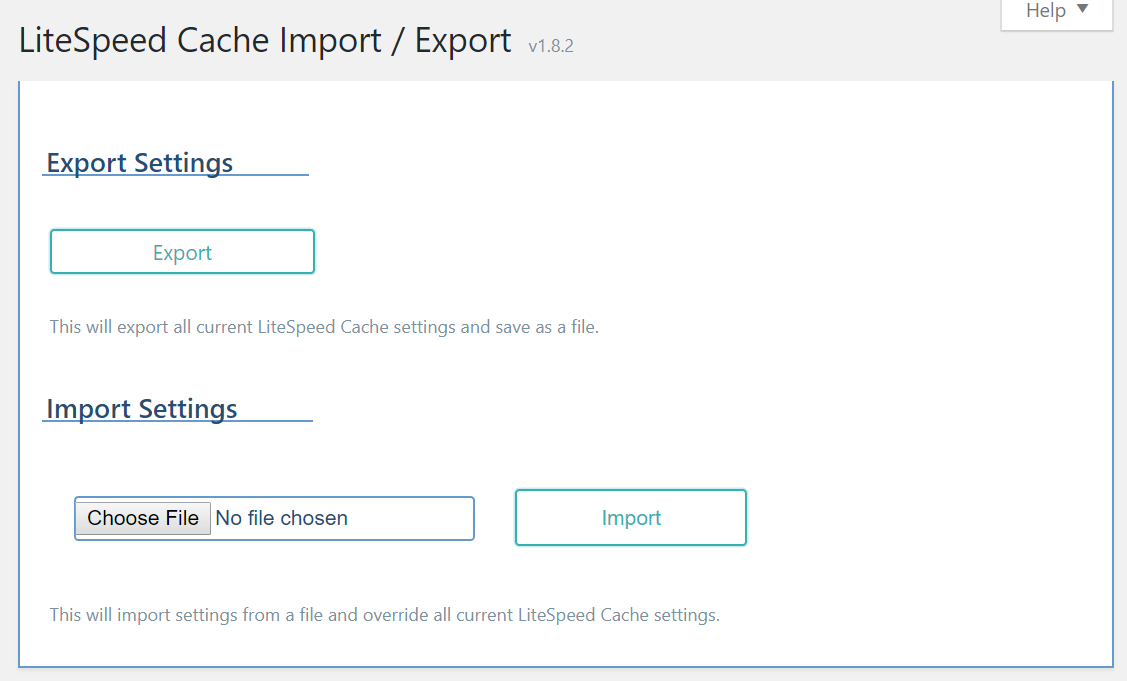This screenshot has height=681, width=1127.
Task: Open the Help tab
Action: point(1057,13)
